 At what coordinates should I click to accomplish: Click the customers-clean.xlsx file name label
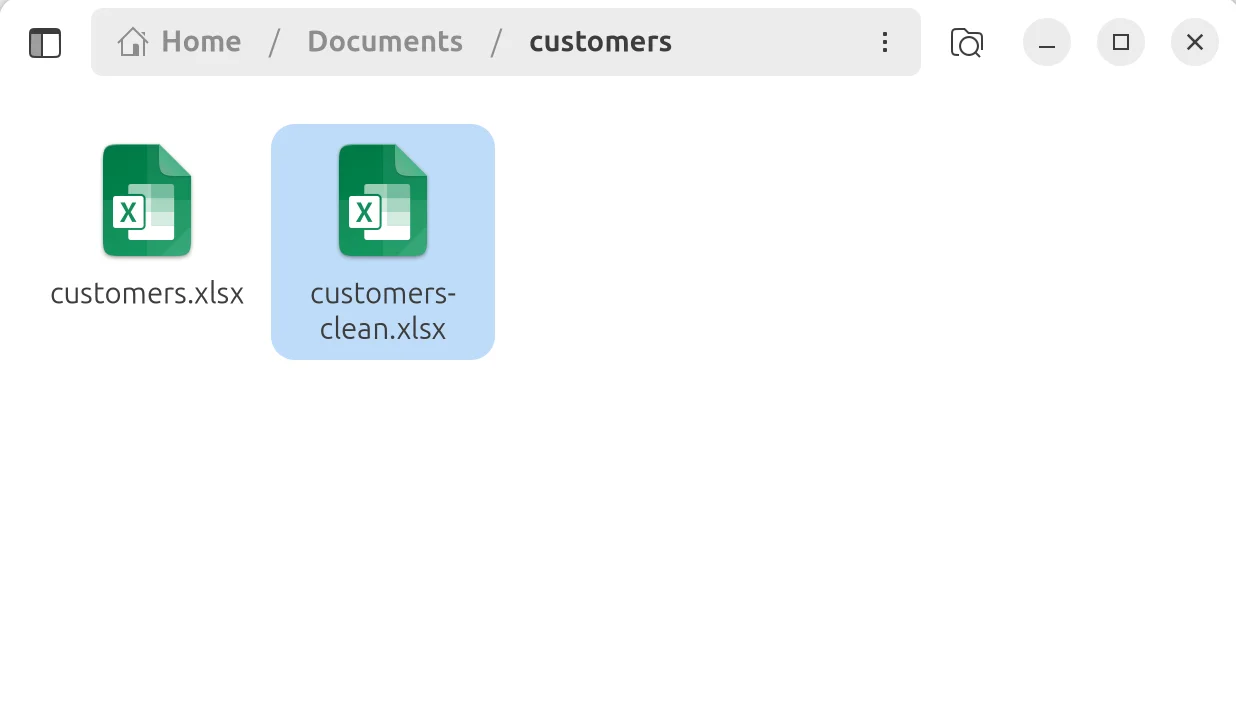pos(383,311)
